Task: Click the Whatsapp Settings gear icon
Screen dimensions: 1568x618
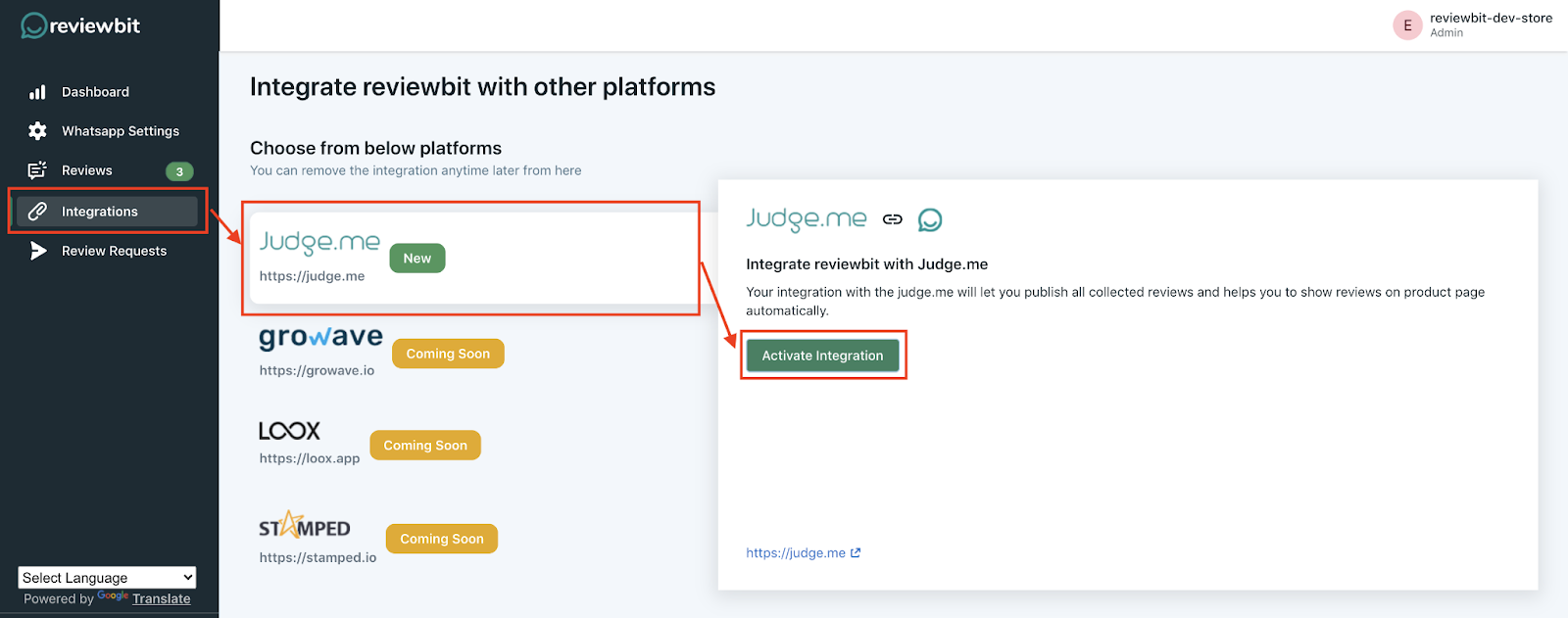Action: (x=37, y=131)
